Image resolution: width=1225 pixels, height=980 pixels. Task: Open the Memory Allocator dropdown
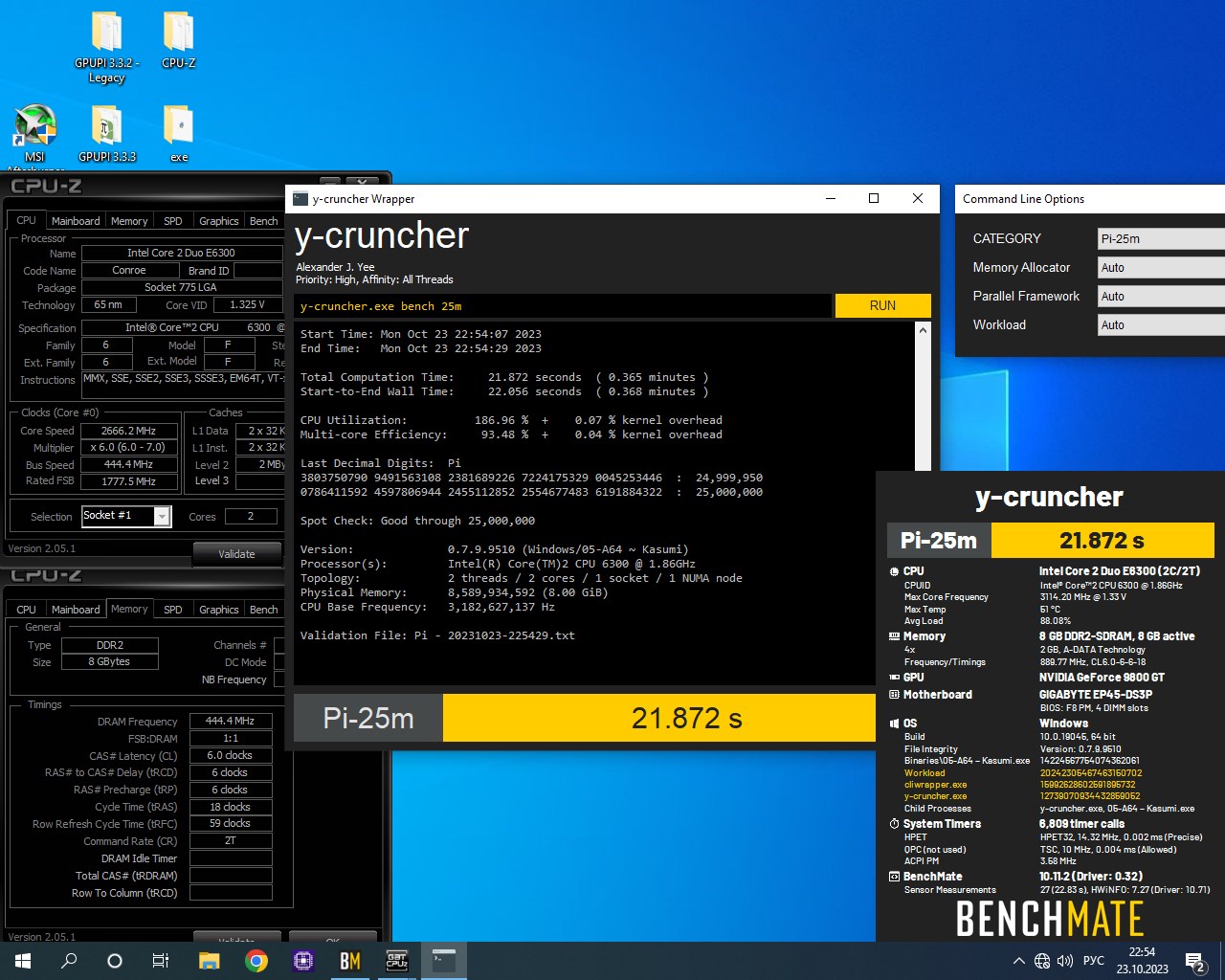click(x=1161, y=268)
